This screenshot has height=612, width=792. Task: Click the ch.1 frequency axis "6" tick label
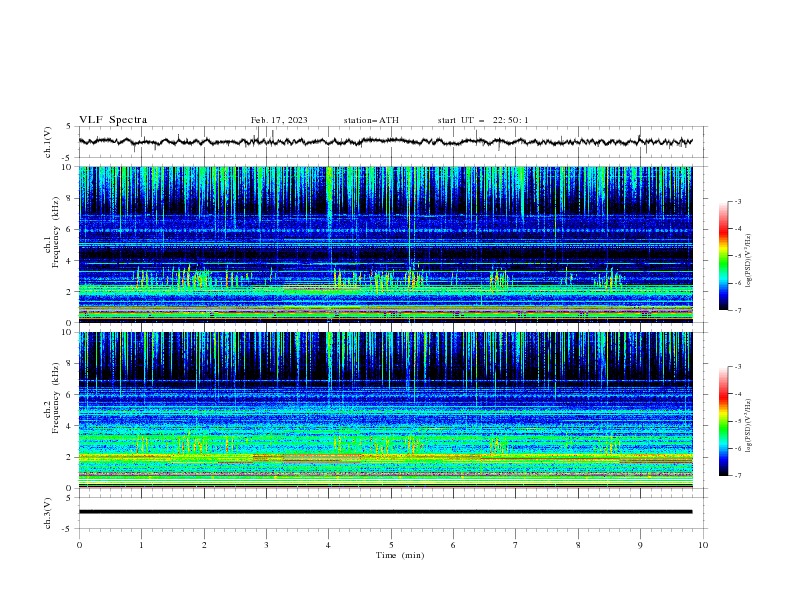[69, 229]
